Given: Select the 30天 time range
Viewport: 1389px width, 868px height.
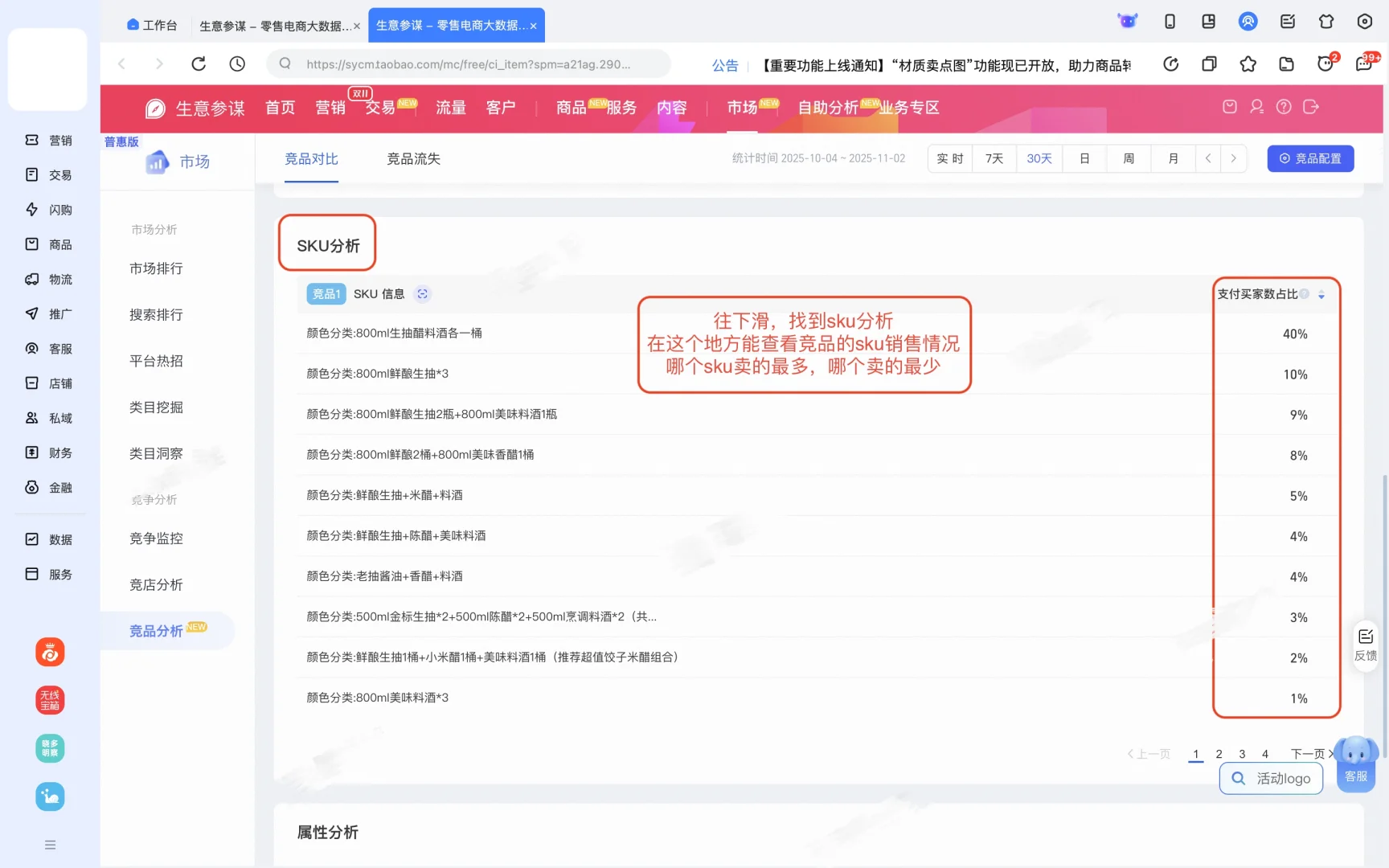Looking at the screenshot, I should tap(1039, 159).
